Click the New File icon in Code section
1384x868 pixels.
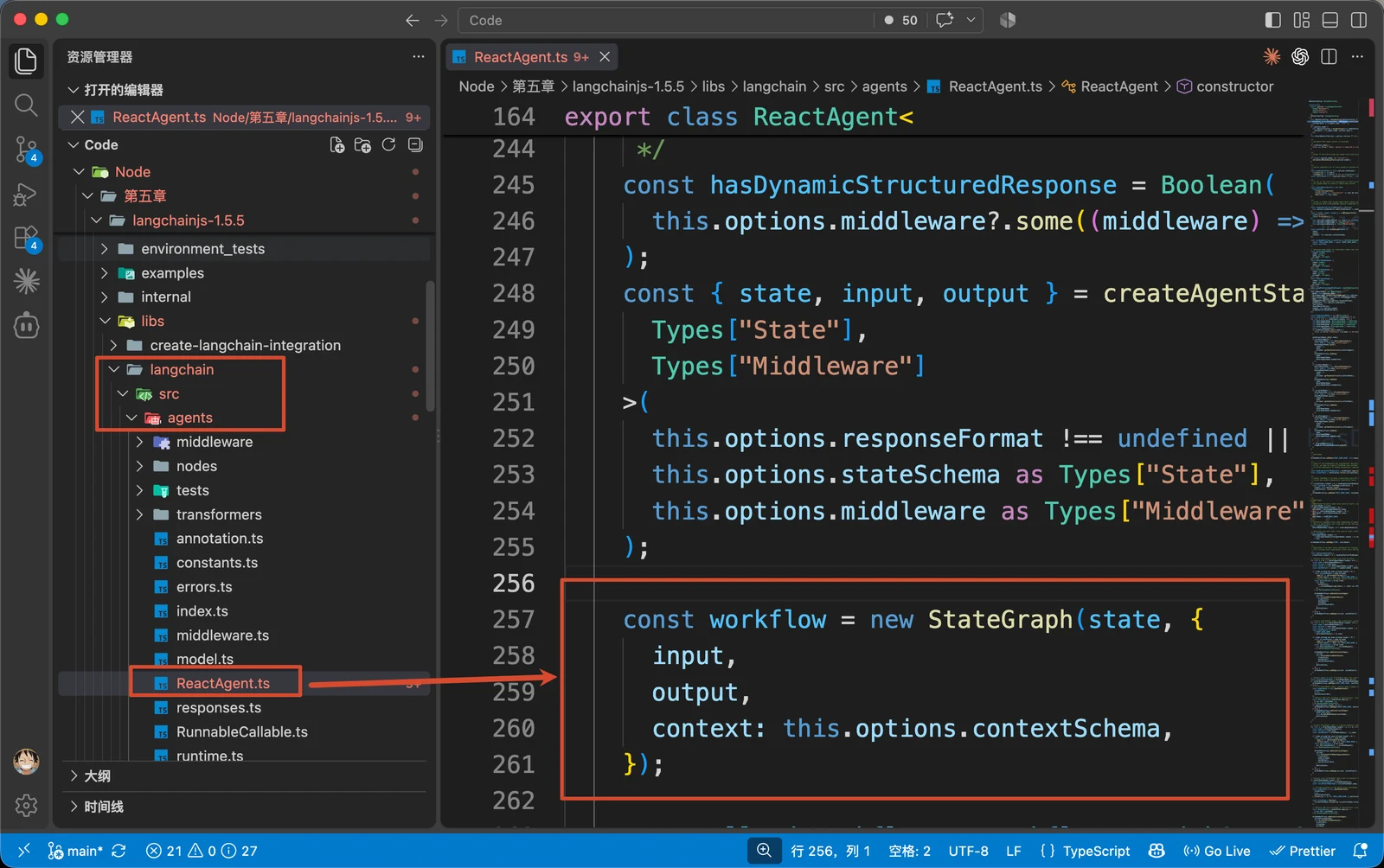[x=337, y=145]
